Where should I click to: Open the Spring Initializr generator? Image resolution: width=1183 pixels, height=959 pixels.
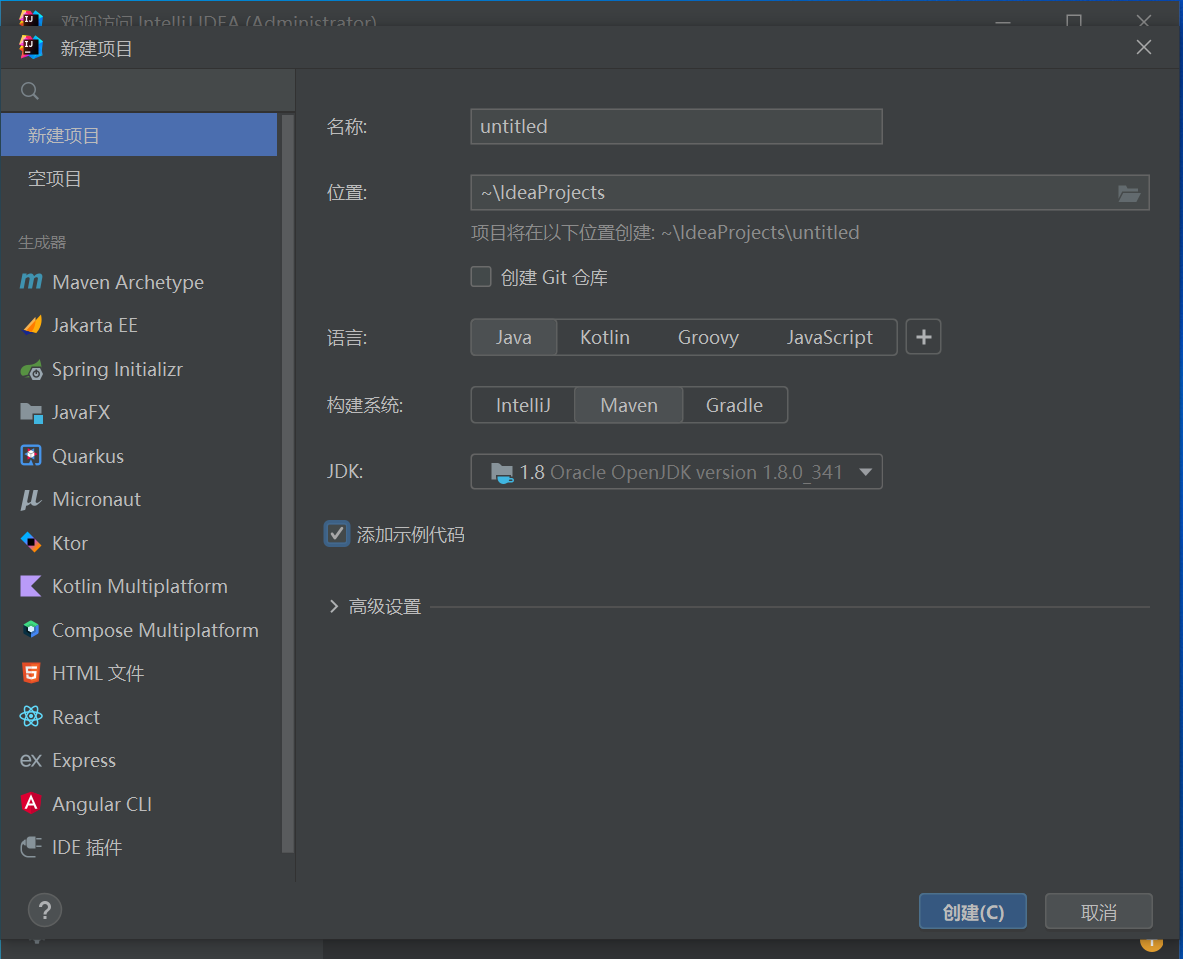pyautogui.click(x=117, y=369)
